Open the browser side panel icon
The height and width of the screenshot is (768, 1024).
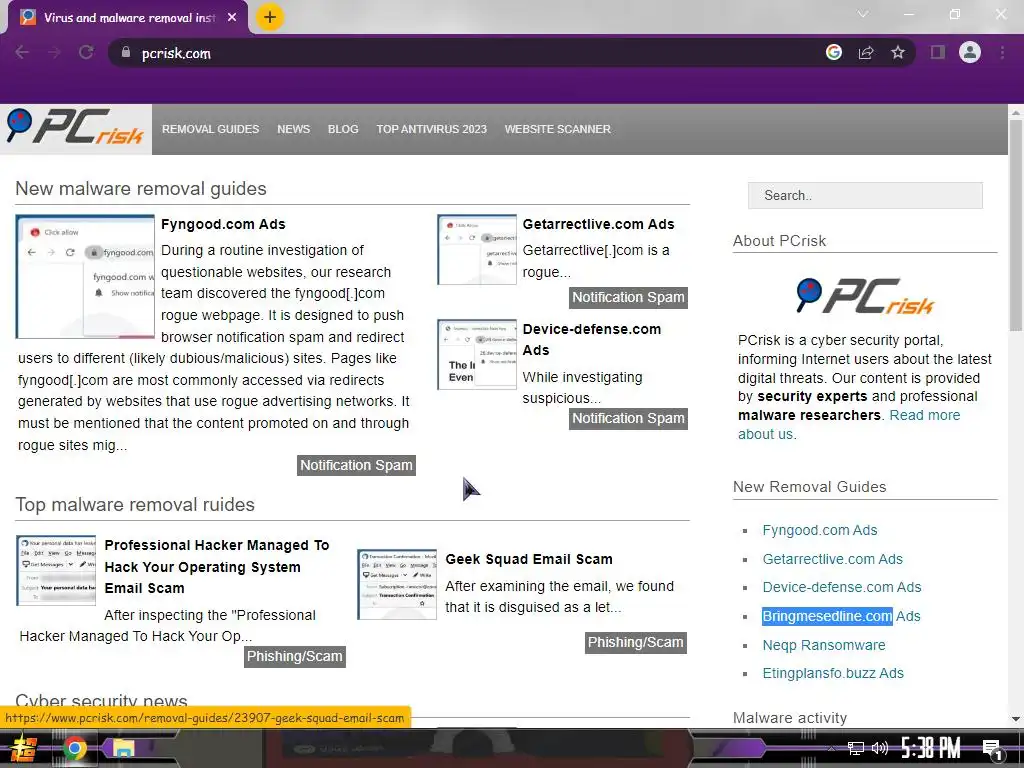[x=938, y=52]
